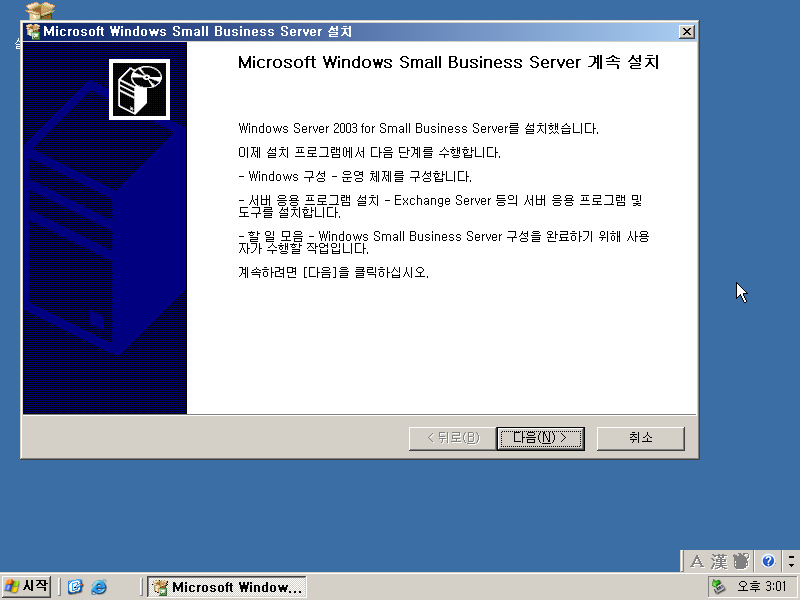Screen dimensions: 800x600
Task: Click the 할 일 모음 step text
Action: pyautogui.click(x=444, y=242)
